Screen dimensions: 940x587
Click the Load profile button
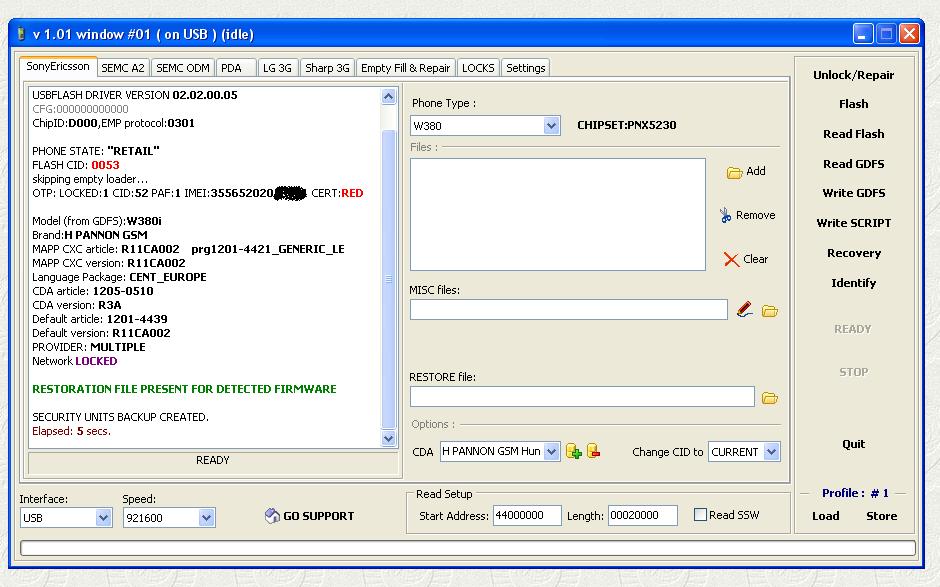(825, 516)
